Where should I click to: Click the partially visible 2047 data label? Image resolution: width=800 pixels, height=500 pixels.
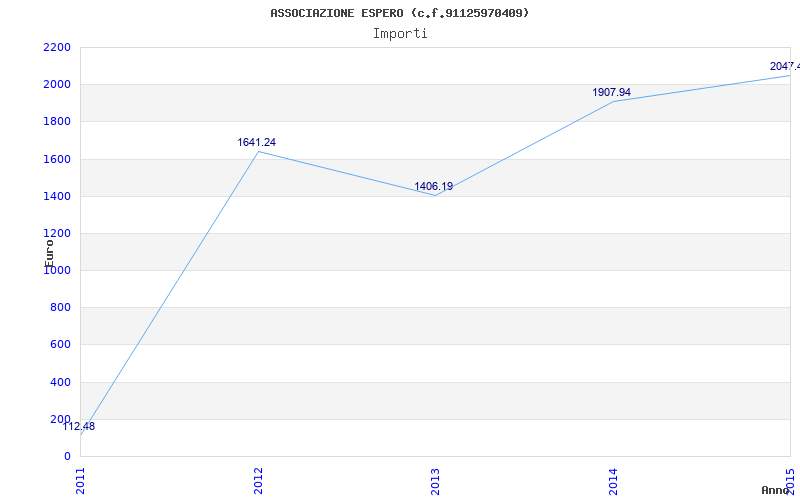785,66
